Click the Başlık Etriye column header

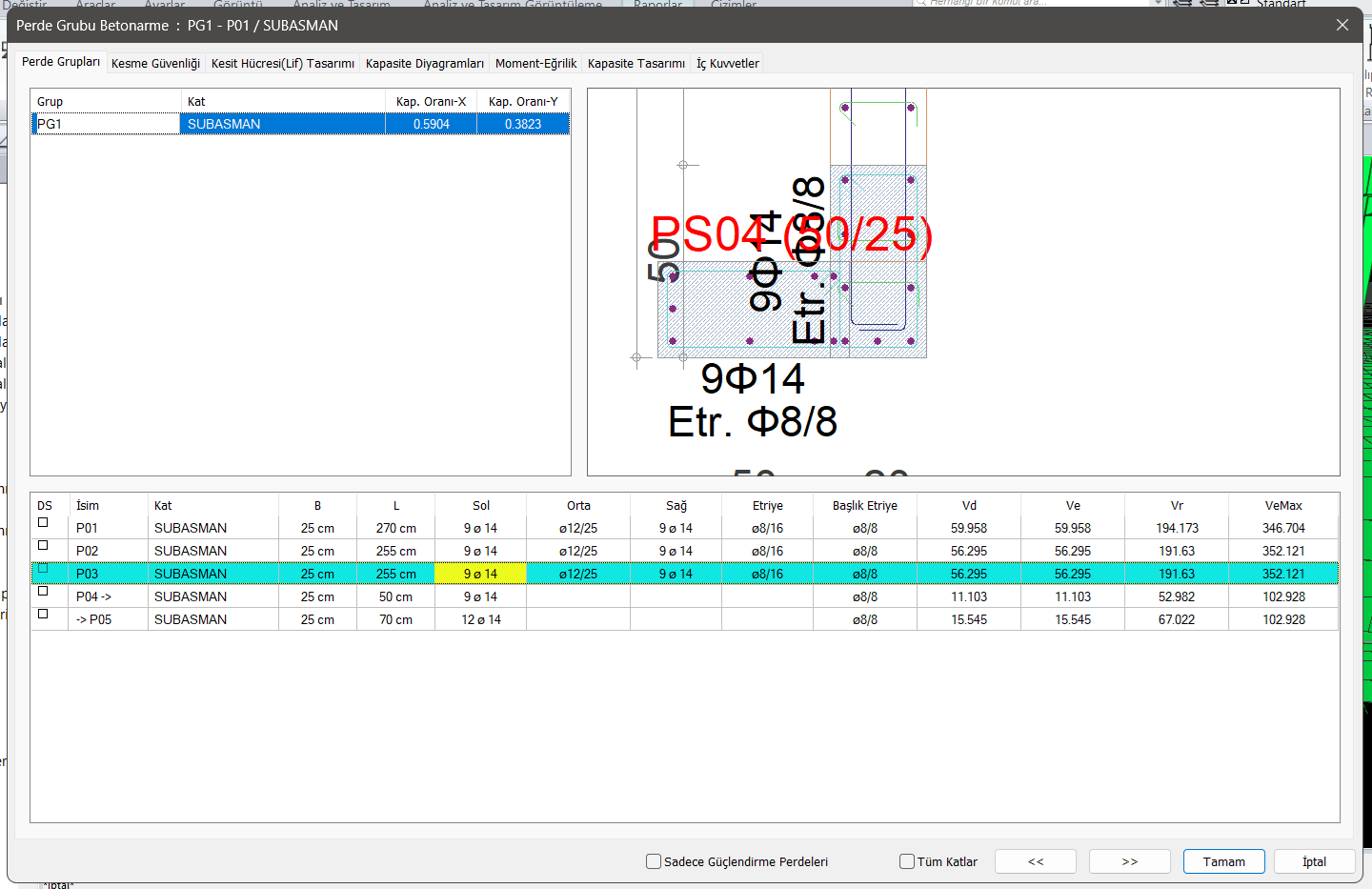tap(865, 505)
